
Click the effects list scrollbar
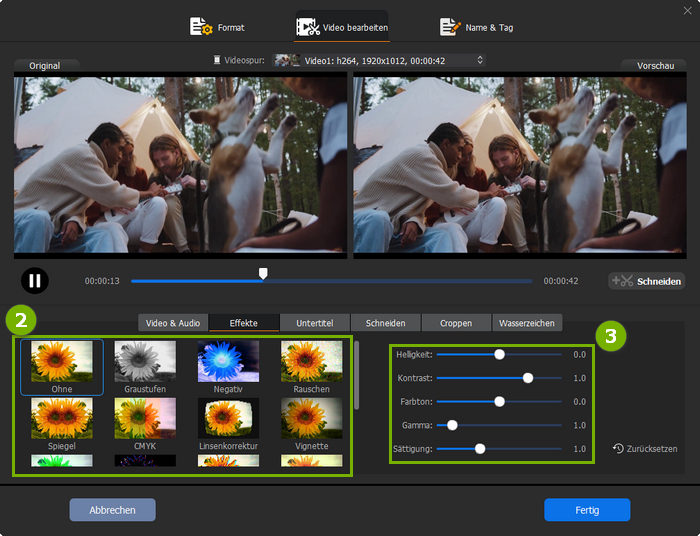pos(357,375)
